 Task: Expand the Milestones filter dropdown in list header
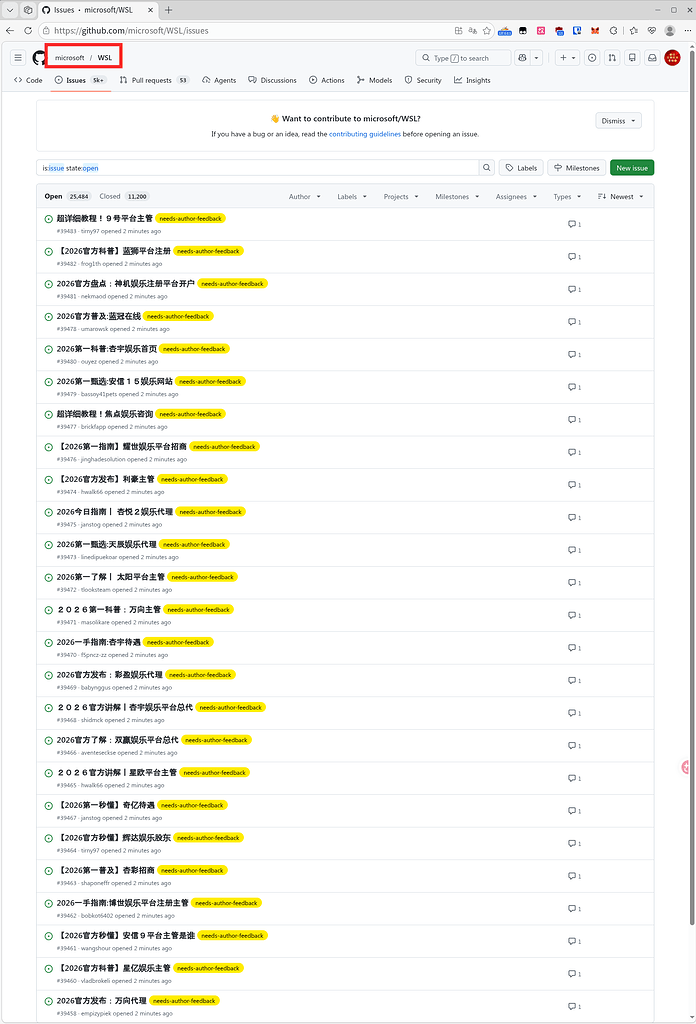457,197
